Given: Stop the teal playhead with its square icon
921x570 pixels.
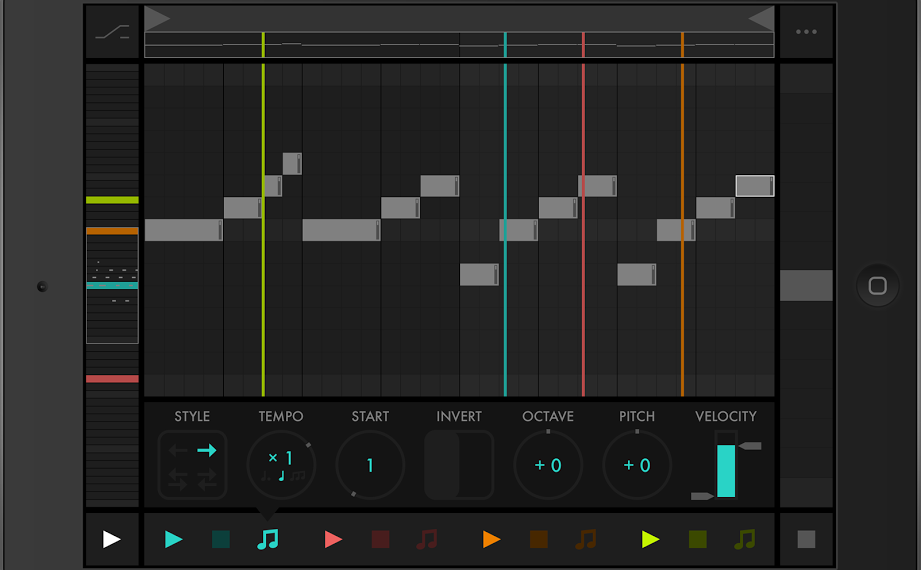Looking at the screenshot, I should [221, 540].
